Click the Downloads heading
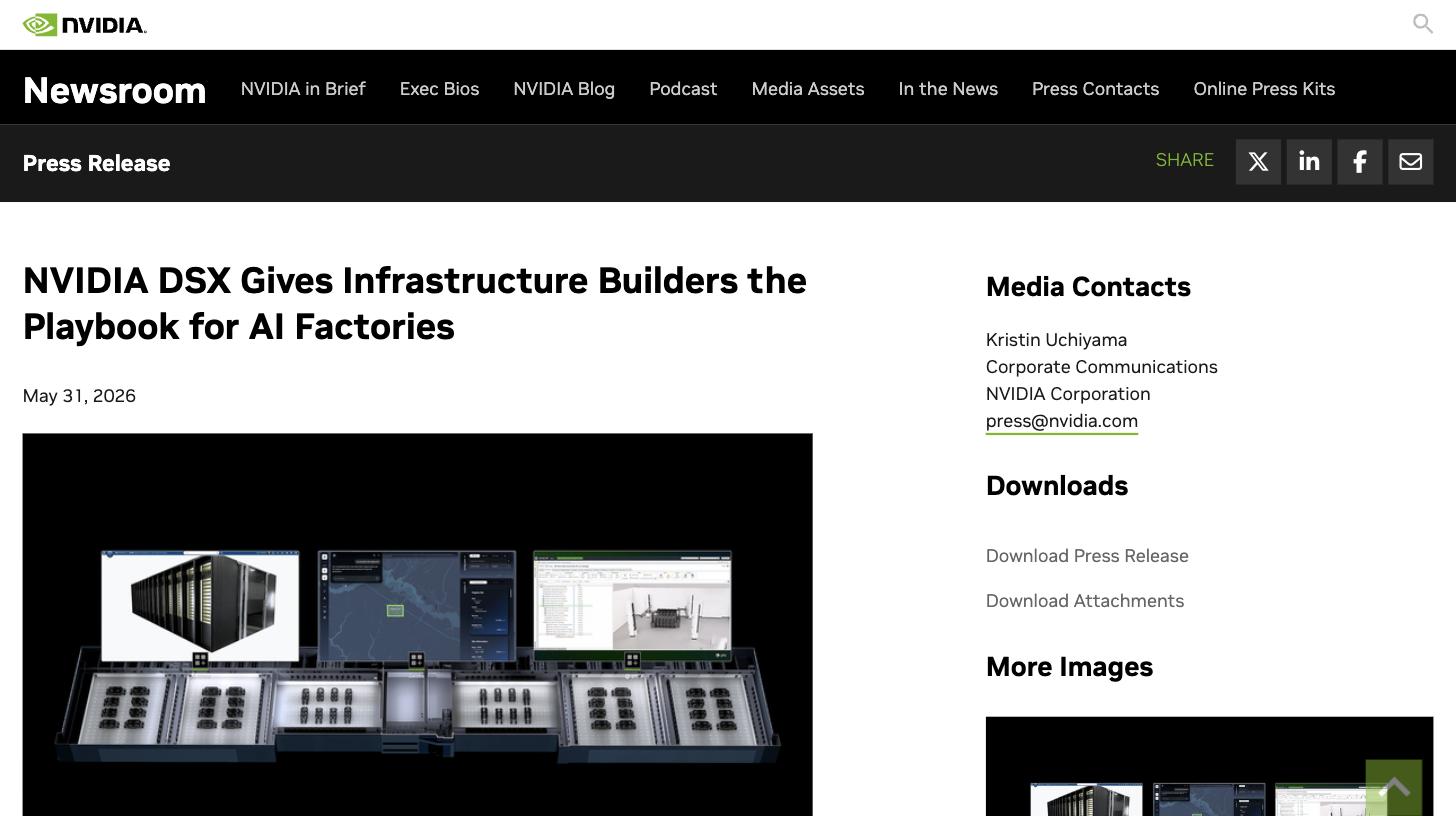1456x816 pixels. pos(1057,486)
